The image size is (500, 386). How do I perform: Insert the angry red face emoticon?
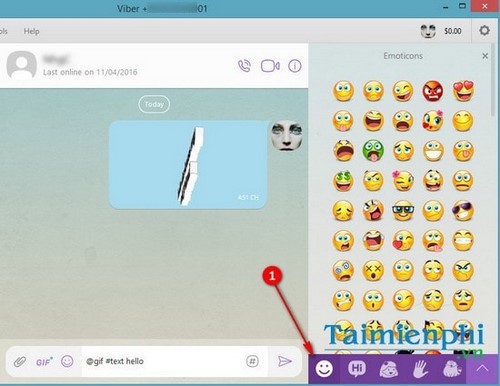click(433, 91)
